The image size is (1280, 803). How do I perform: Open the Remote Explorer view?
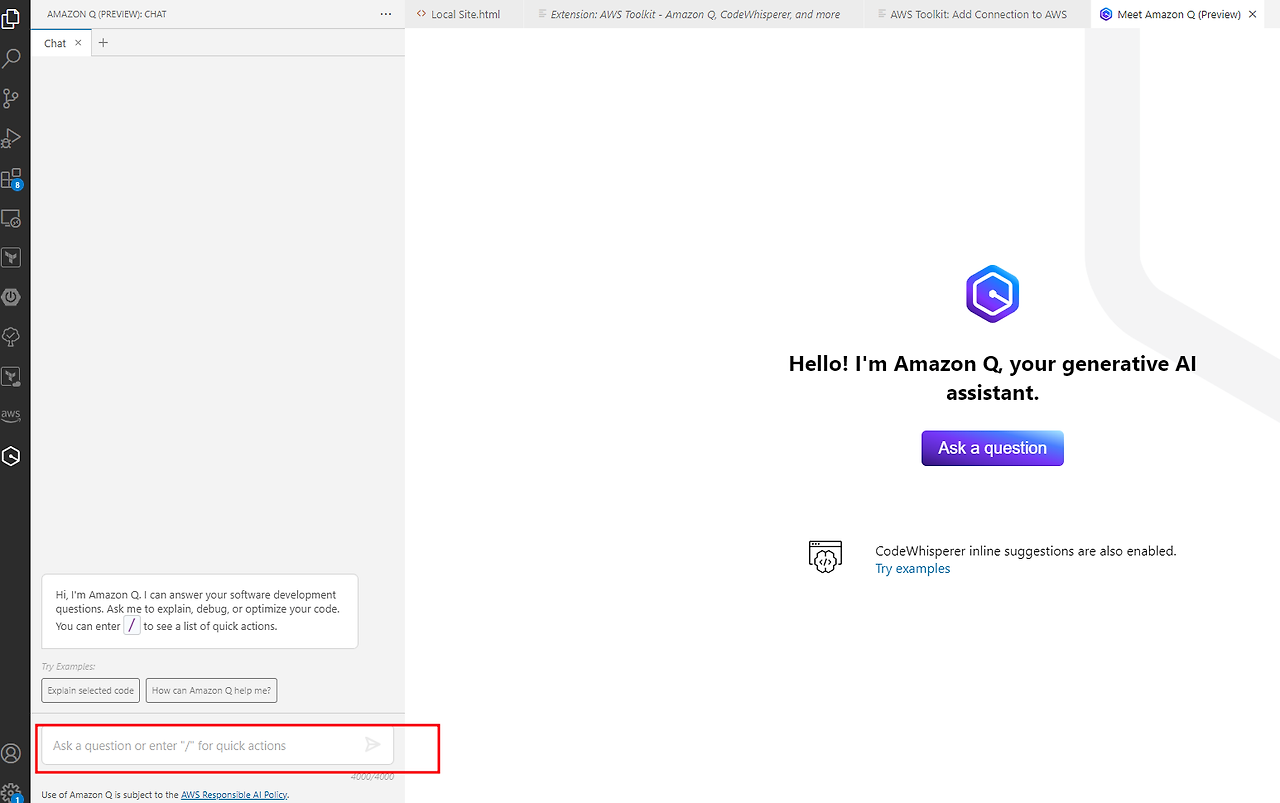pyautogui.click(x=12, y=218)
